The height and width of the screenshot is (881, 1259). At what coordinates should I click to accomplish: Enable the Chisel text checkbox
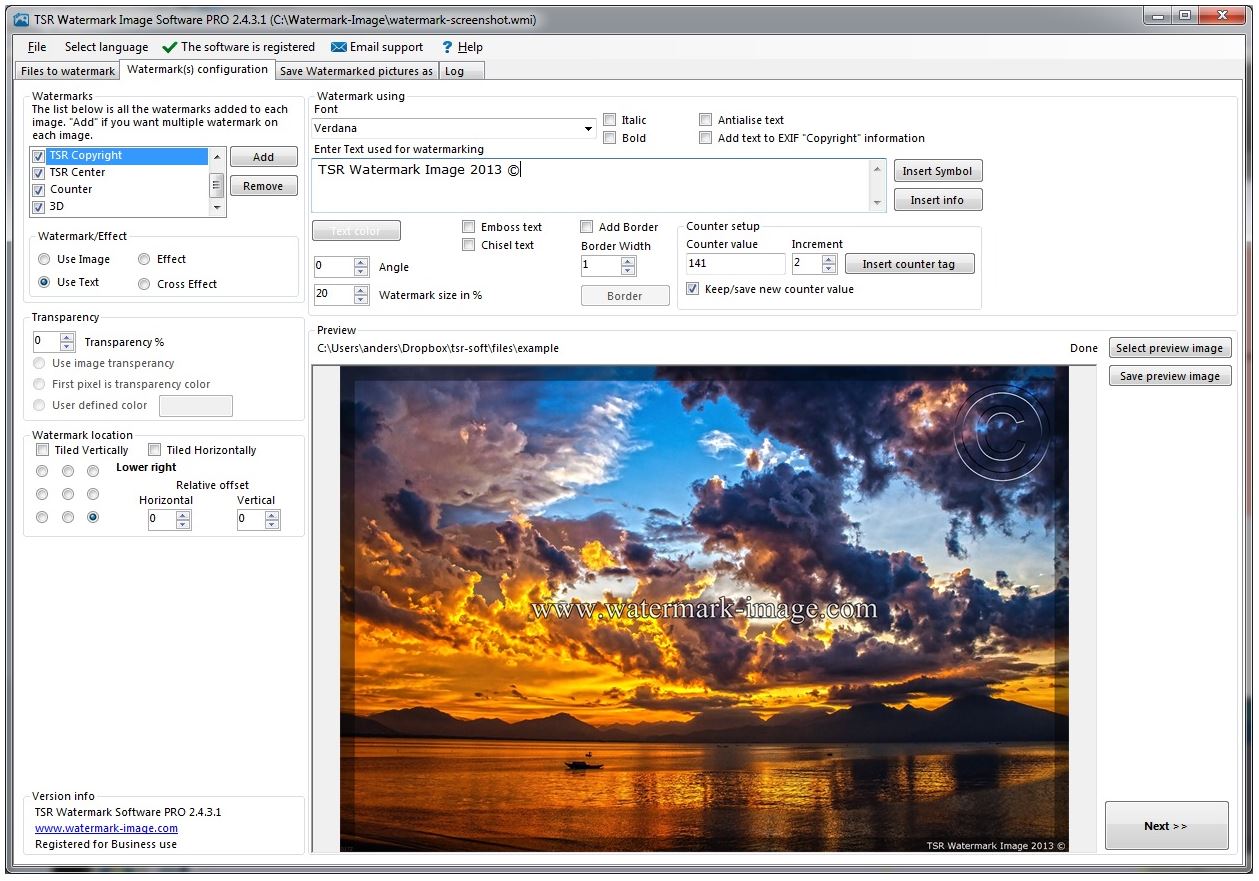(x=469, y=245)
